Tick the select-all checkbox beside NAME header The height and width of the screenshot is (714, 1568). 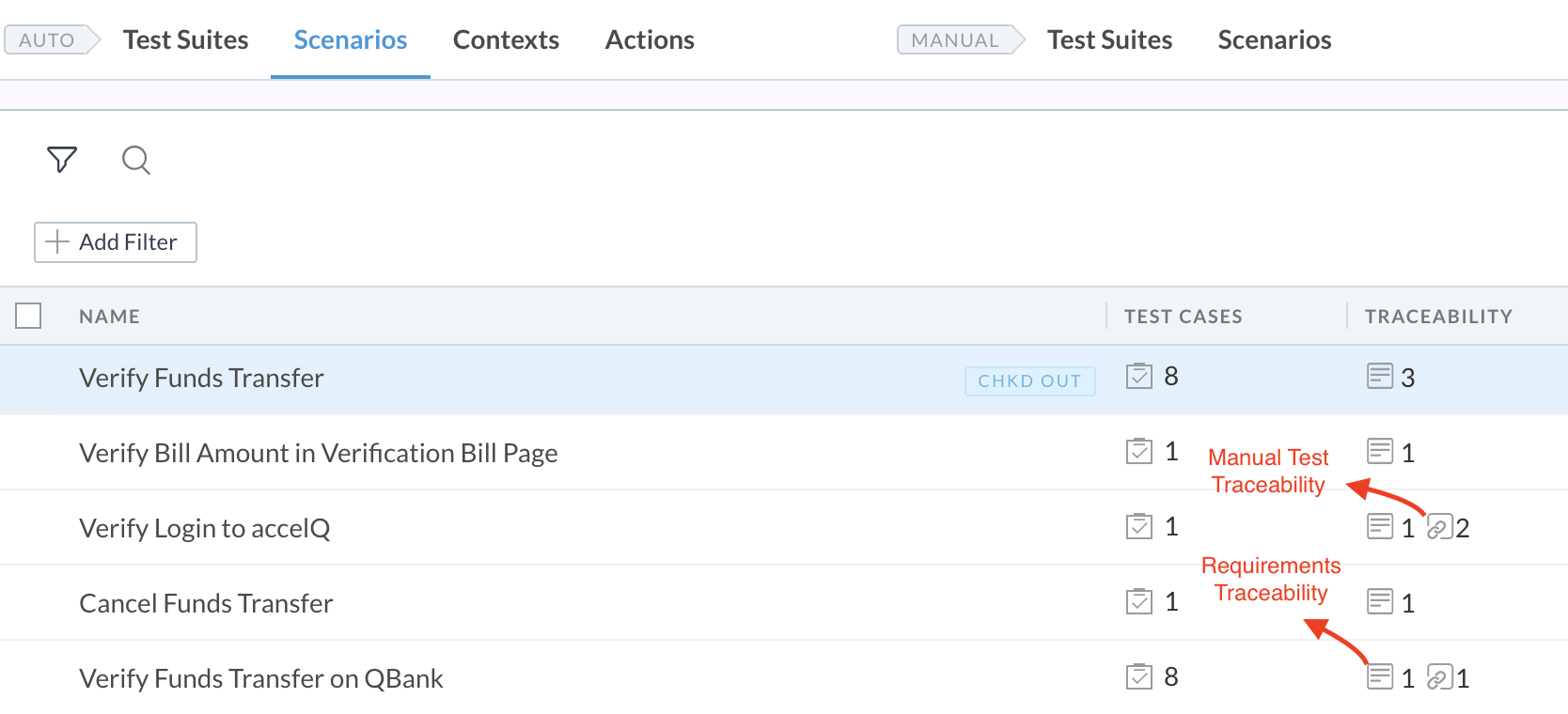click(28, 316)
